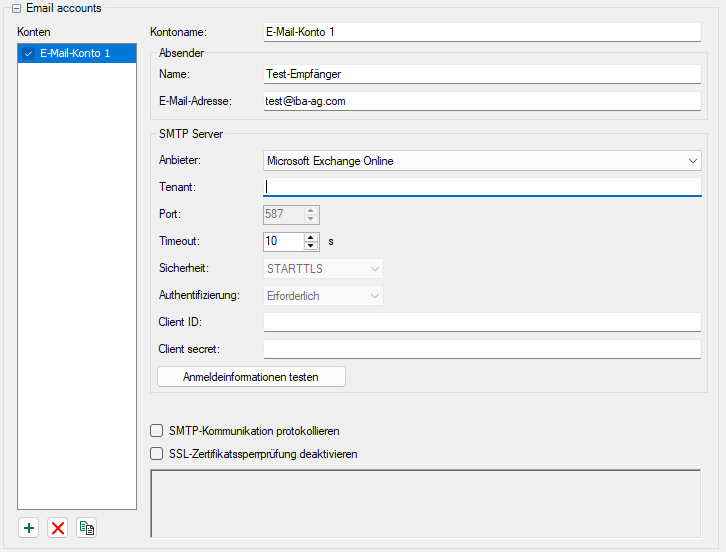Image resolution: width=726 pixels, height=552 pixels.
Task: Click the Email accounts heading text
Action: coord(64,8)
